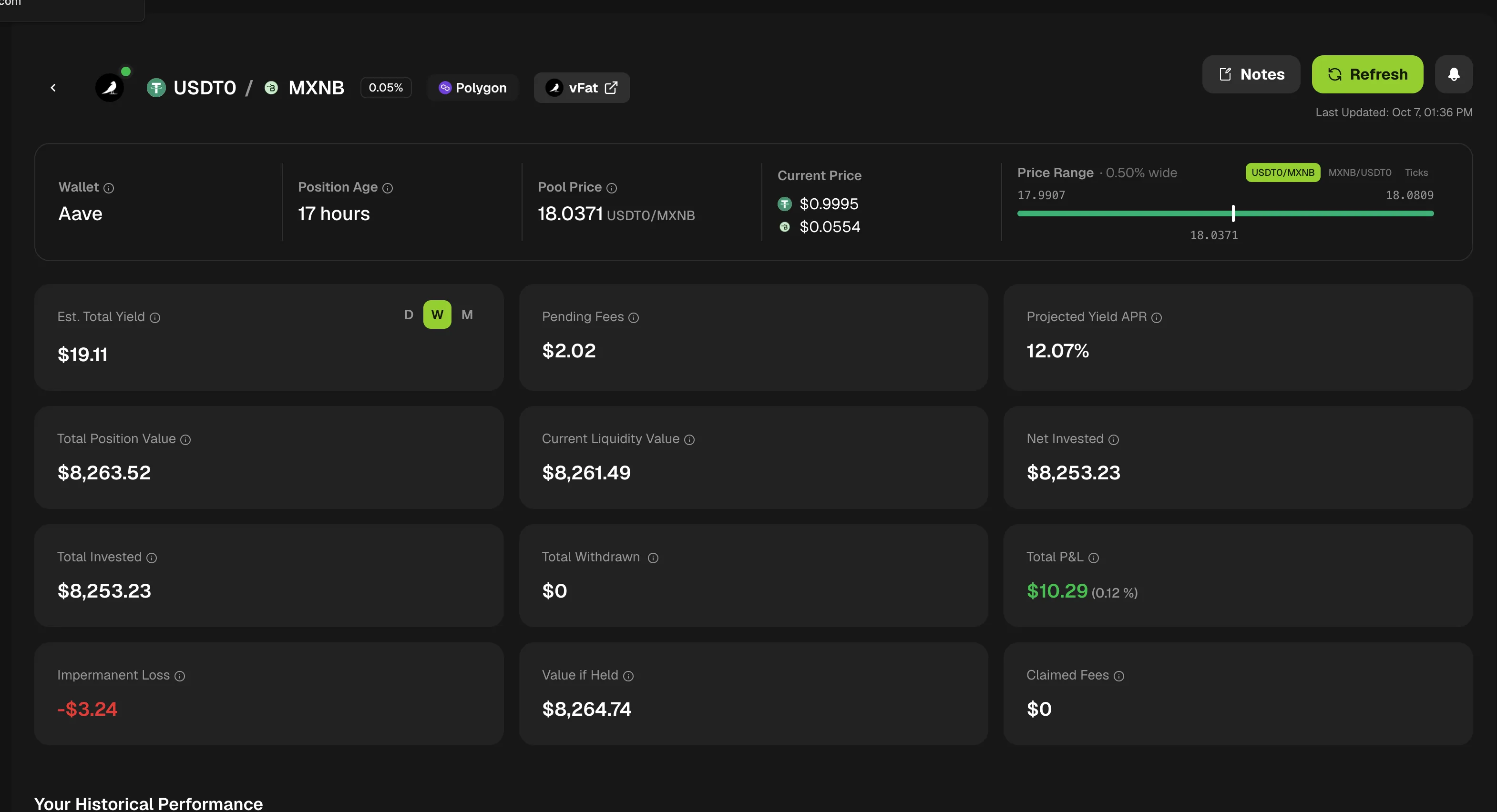Click the vFat bird logo avatar

pos(110,88)
